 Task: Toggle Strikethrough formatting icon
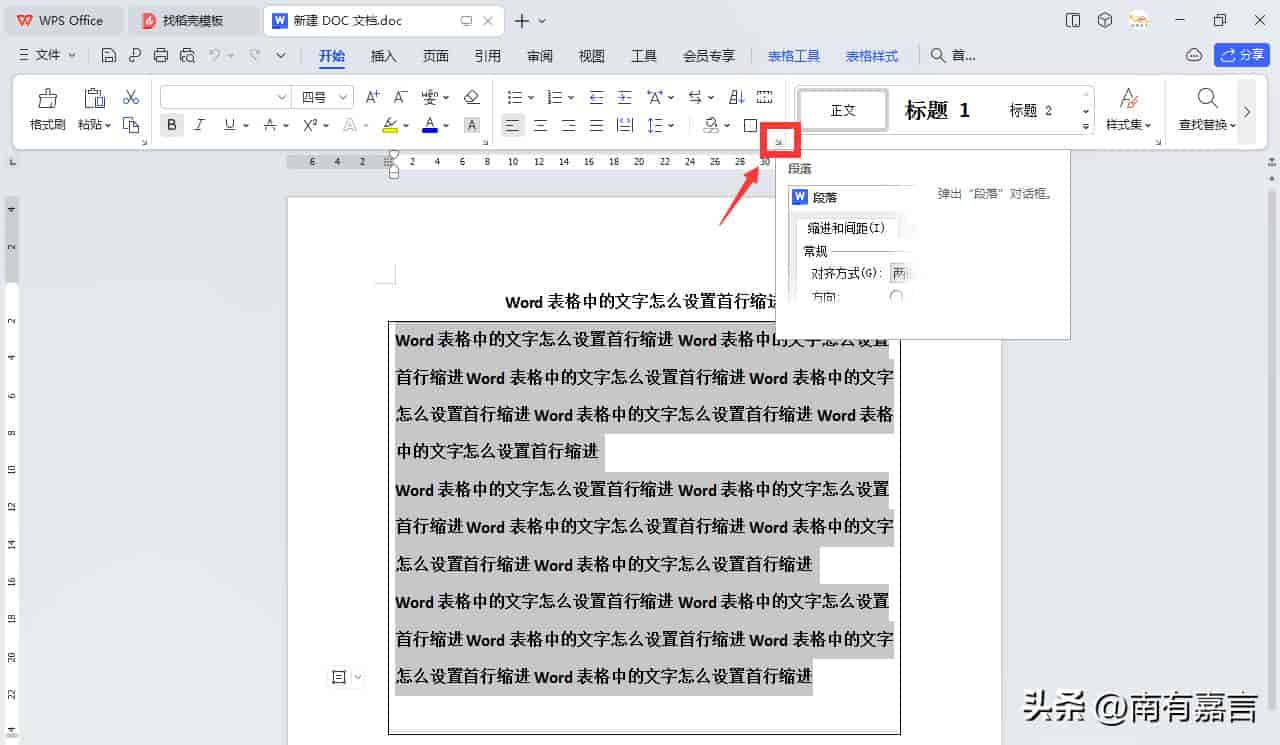(270, 125)
